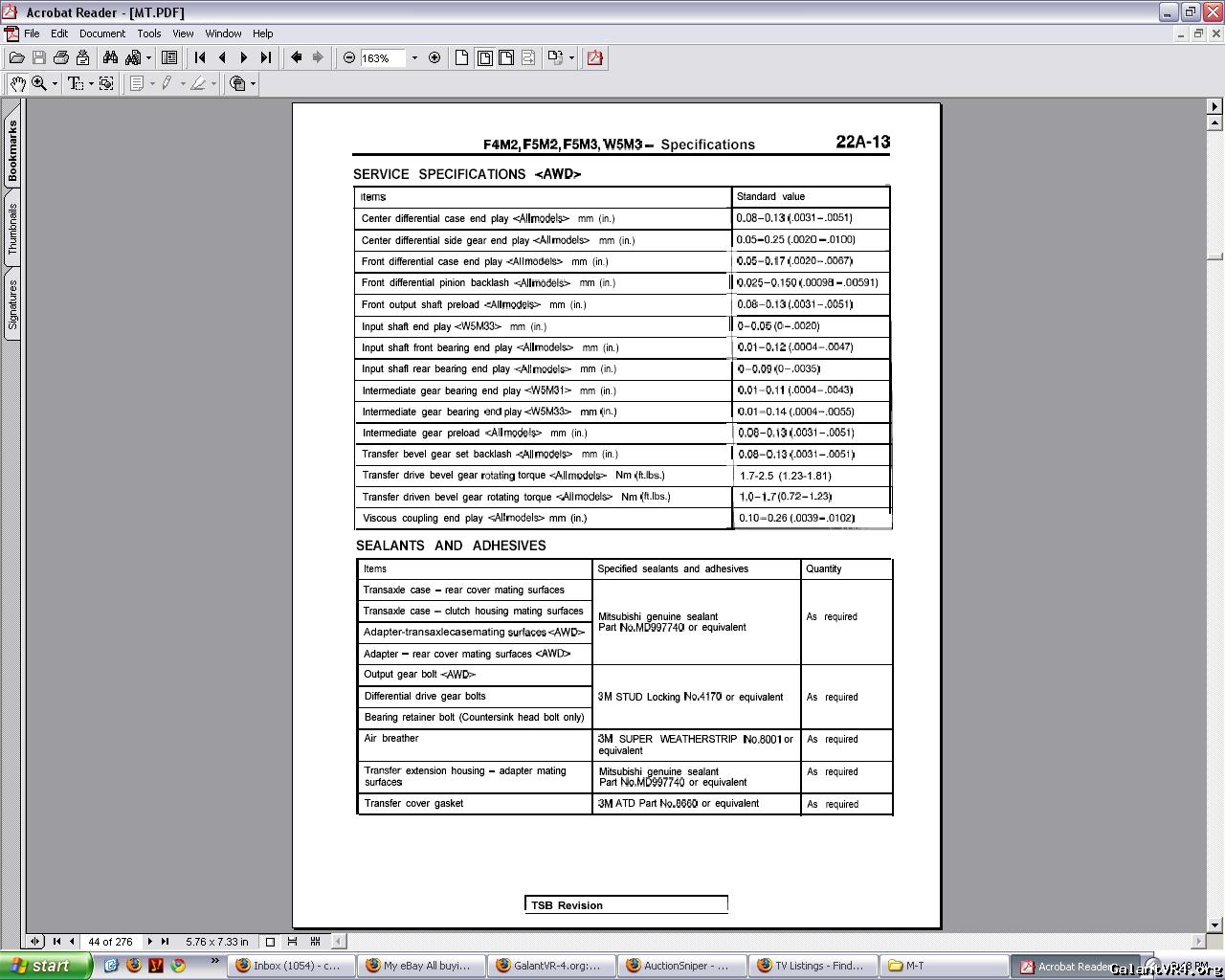Viewport: 1225px width, 980px height.
Task: Open Find with the binoculars icon
Action: tap(111, 58)
